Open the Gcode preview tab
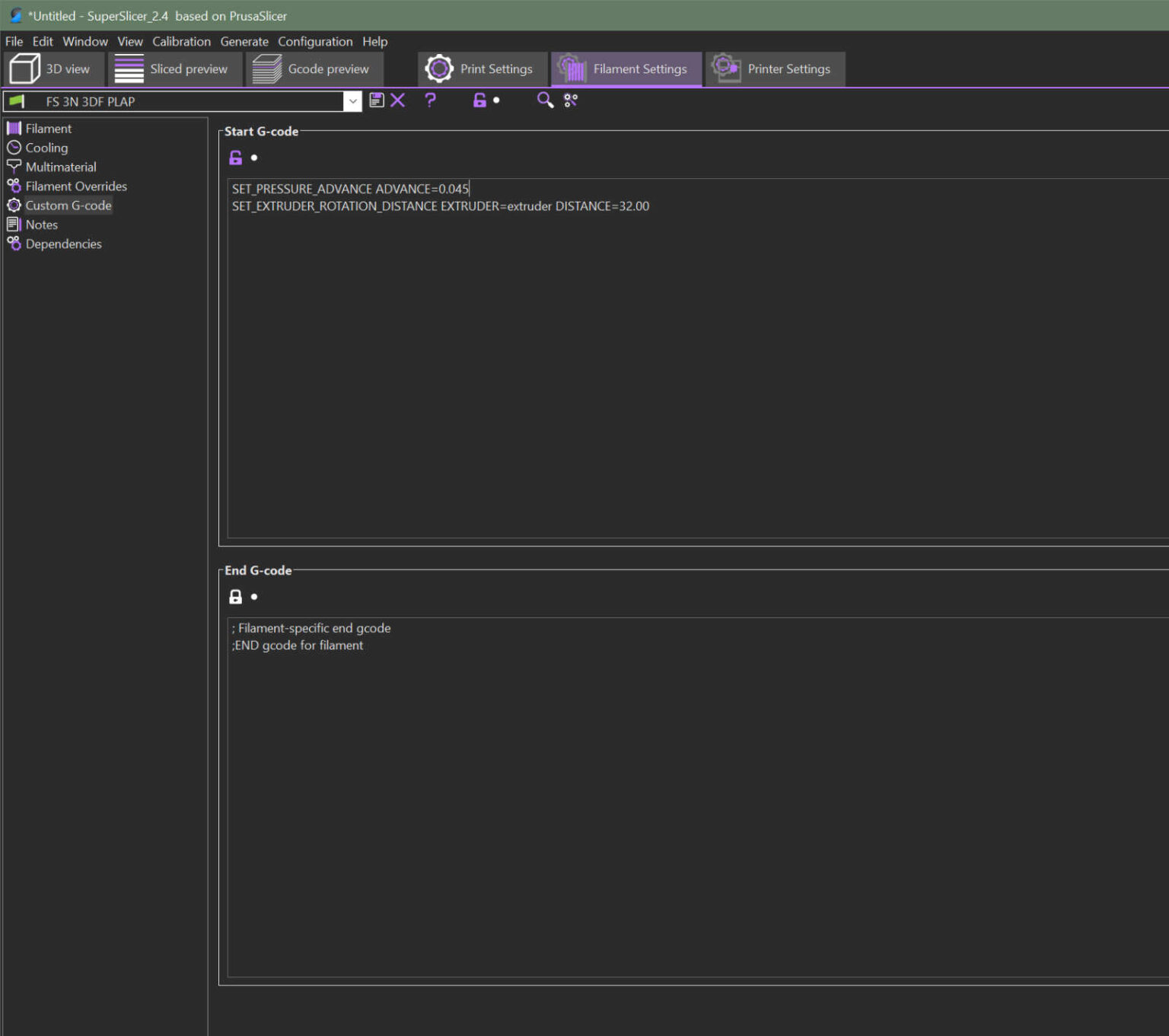Screen dimensions: 1169x1036 (312, 69)
